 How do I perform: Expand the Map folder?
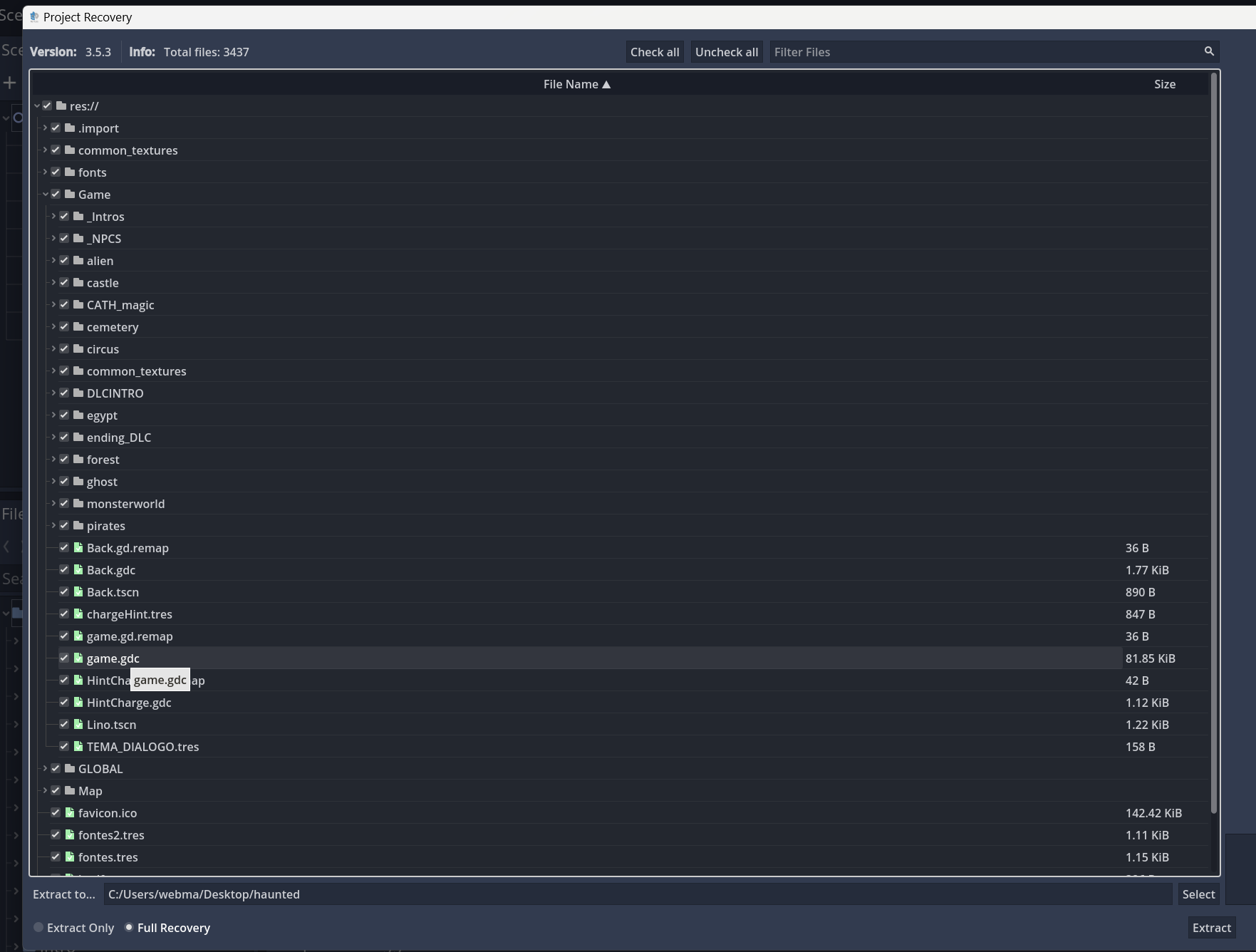pyautogui.click(x=45, y=791)
